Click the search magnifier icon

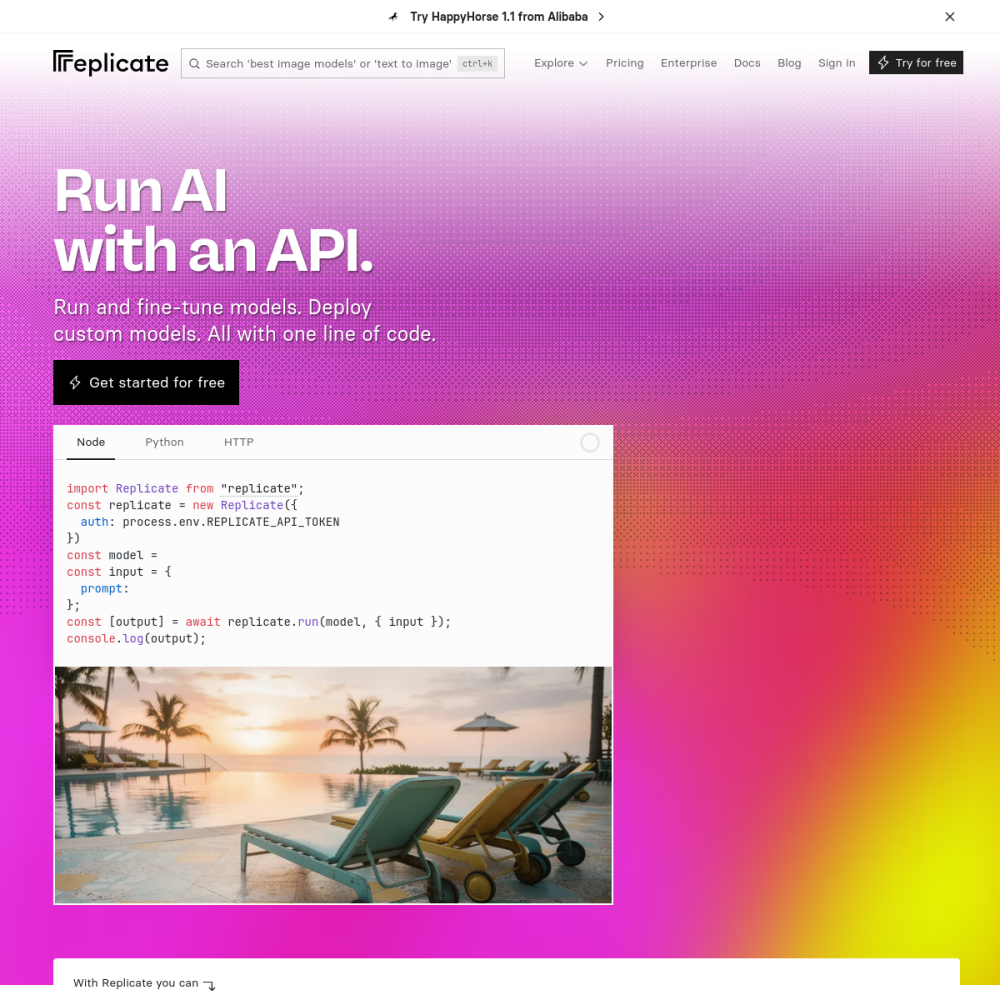[x=195, y=64]
